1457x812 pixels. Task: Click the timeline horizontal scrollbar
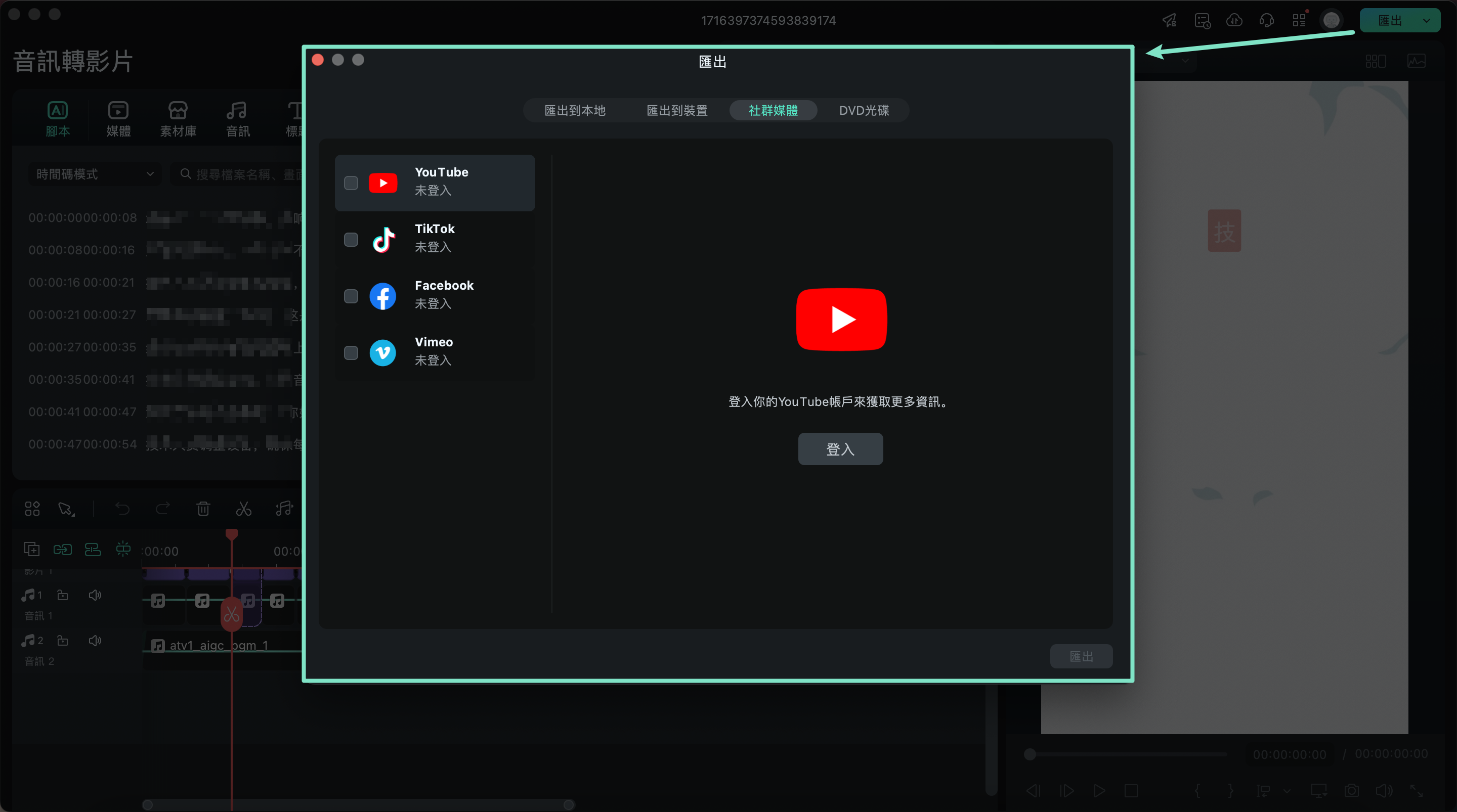click(358, 804)
